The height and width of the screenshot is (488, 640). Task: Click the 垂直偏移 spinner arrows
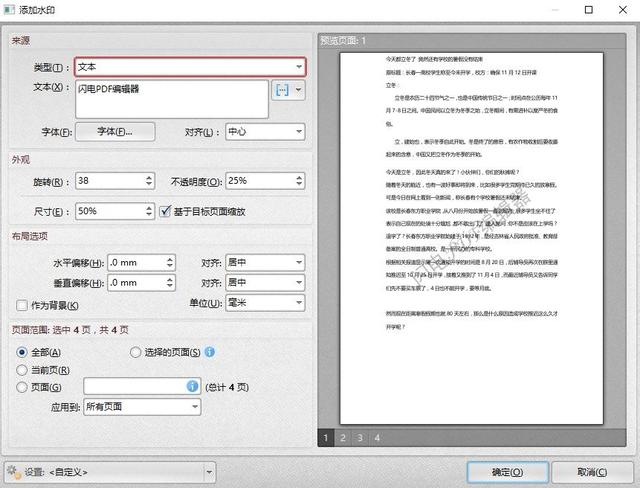pos(170,282)
